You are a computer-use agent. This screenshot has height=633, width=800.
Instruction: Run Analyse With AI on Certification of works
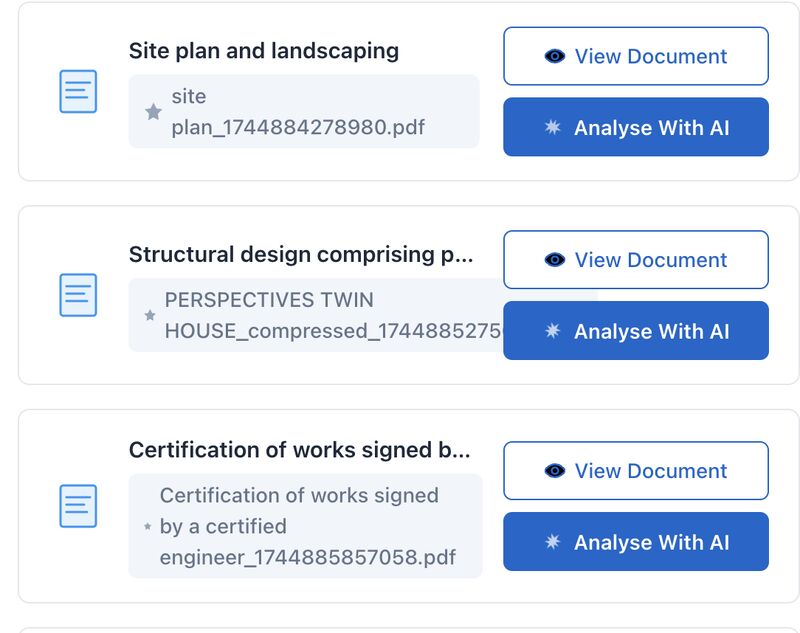click(636, 542)
